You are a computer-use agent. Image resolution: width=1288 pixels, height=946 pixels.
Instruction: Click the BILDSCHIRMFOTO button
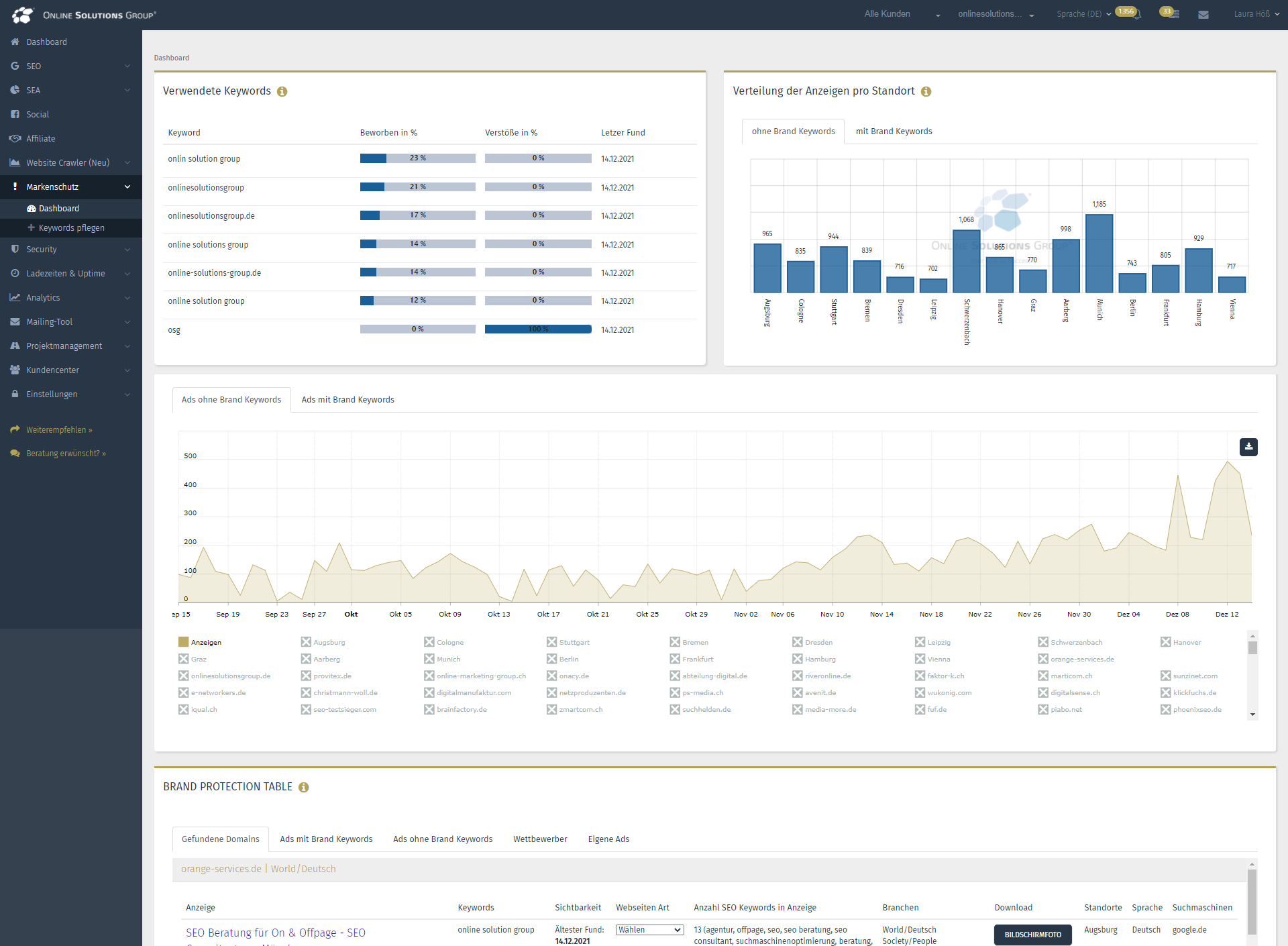pyautogui.click(x=1032, y=935)
